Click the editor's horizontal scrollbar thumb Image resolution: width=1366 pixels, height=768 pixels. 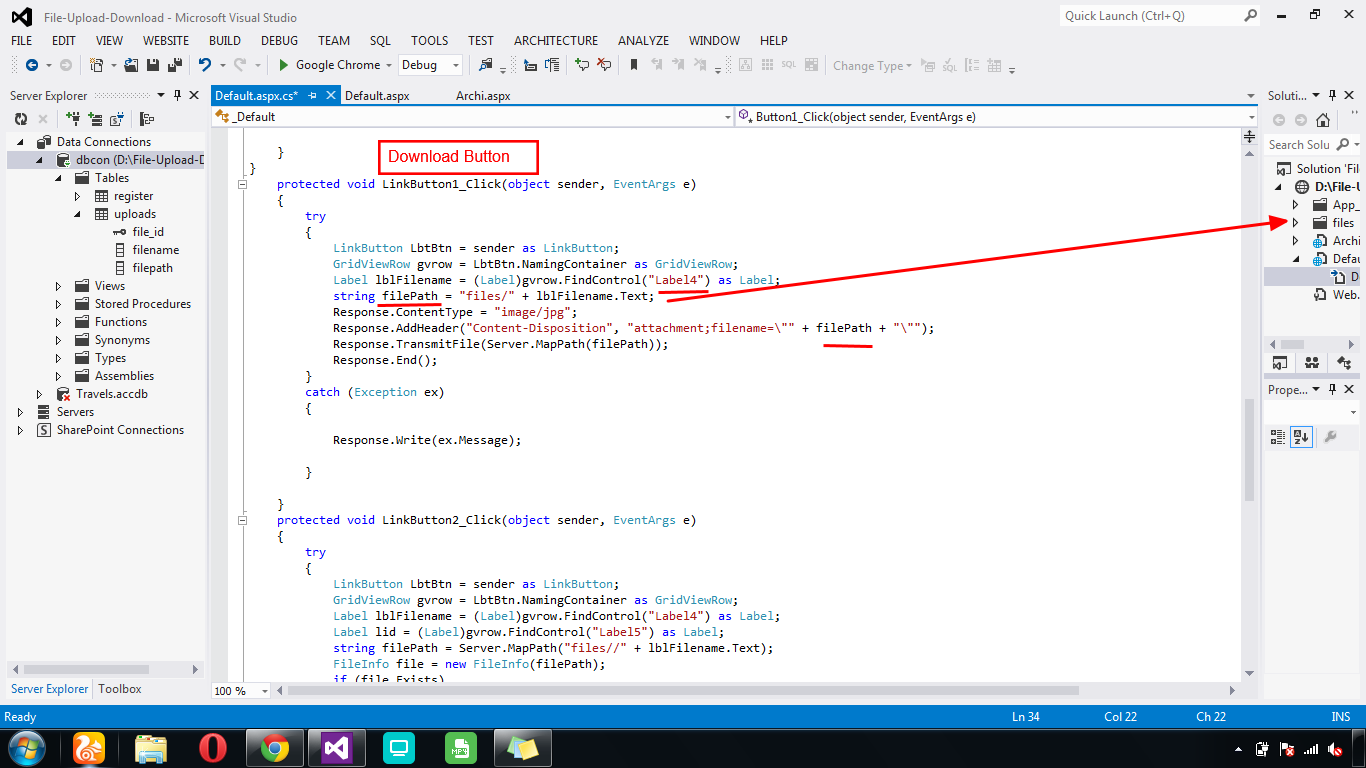pos(683,690)
